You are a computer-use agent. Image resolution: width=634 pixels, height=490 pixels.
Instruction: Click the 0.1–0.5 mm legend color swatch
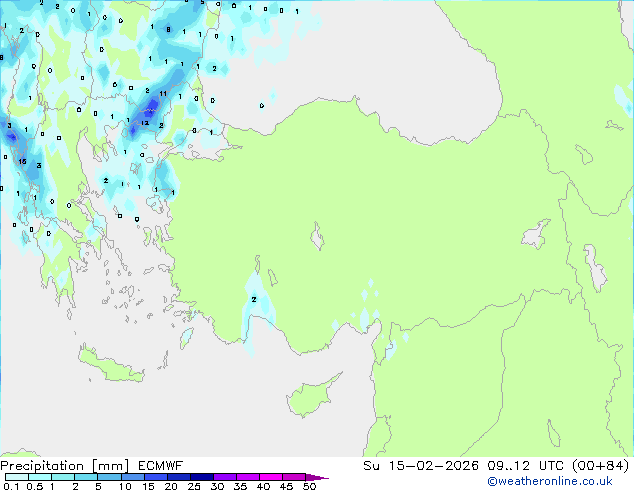coord(17,477)
